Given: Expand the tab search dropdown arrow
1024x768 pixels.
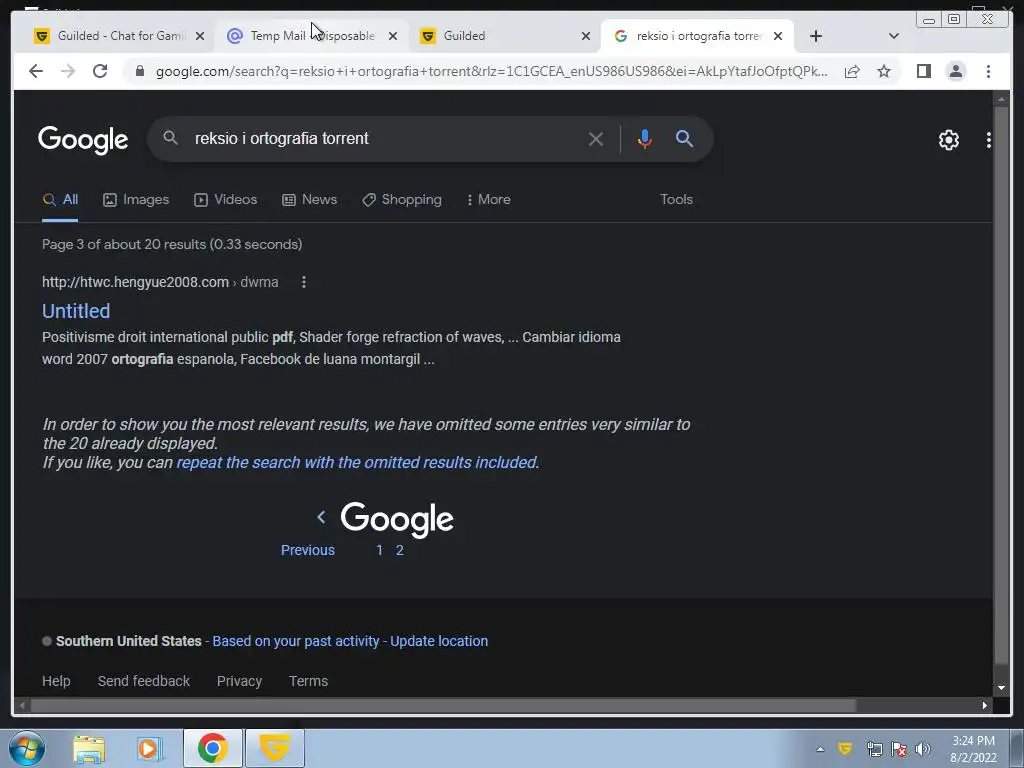Looking at the screenshot, I should [893, 36].
